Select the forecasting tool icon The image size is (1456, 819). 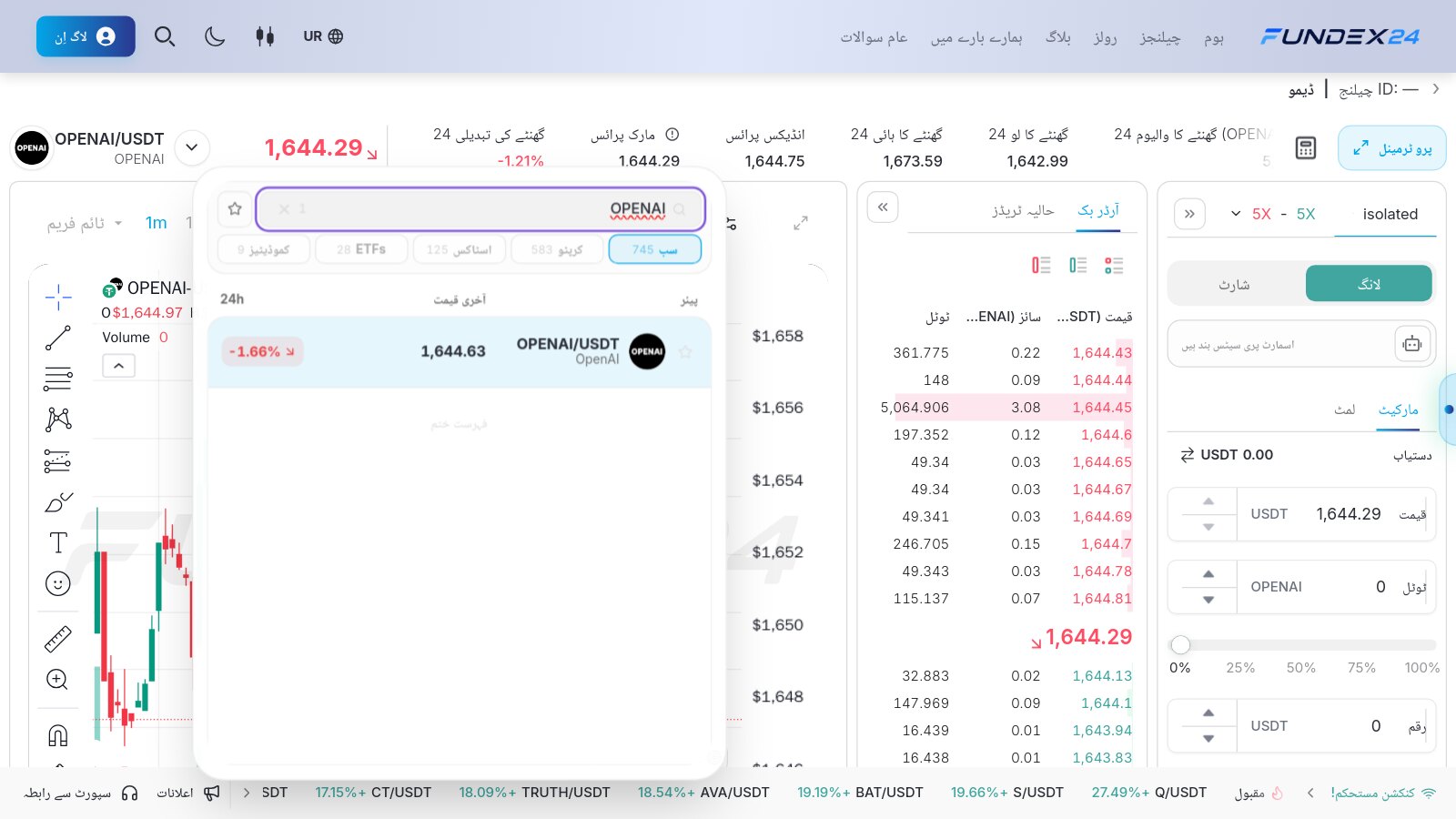point(58,460)
